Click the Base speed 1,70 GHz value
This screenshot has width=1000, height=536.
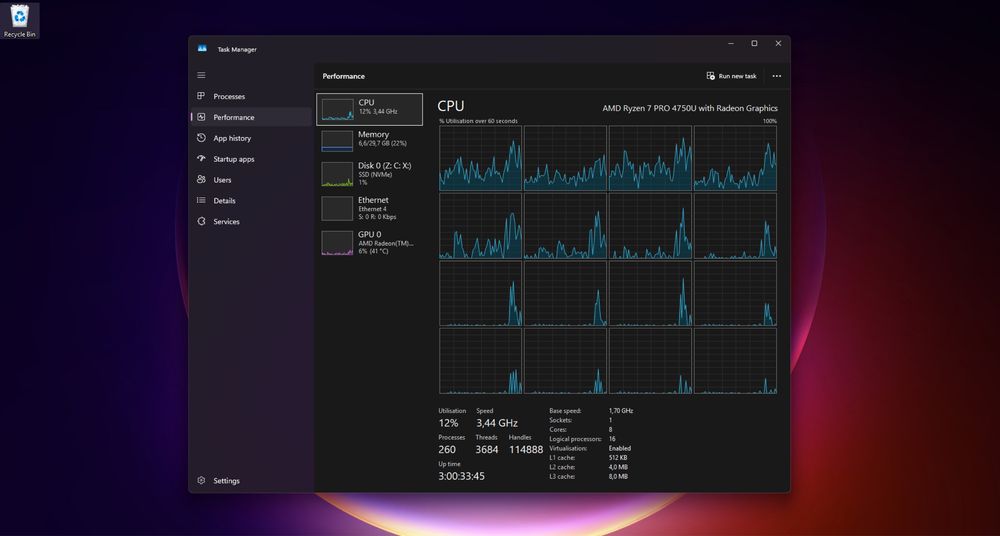click(621, 411)
